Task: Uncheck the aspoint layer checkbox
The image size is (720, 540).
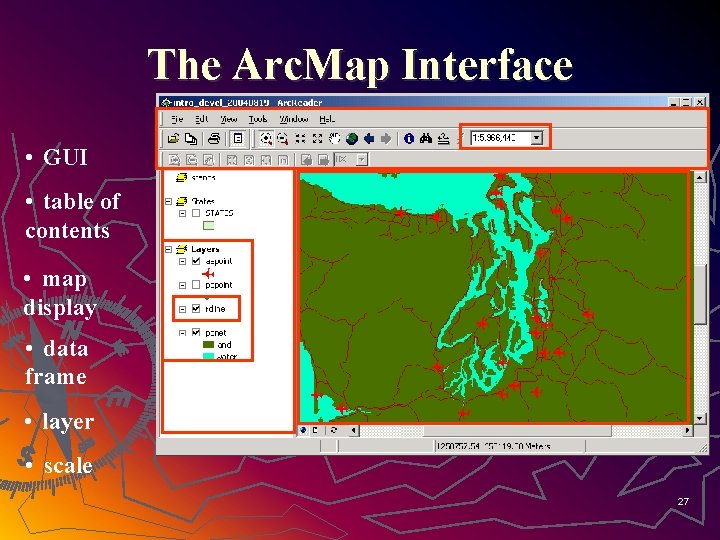Action: coord(196,261)
